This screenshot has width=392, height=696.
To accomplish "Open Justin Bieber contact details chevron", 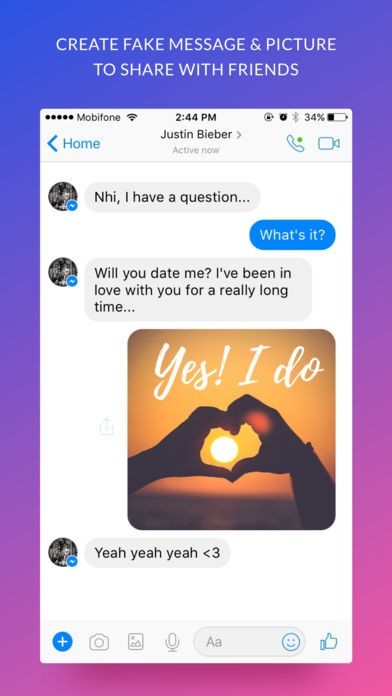I will tap(239, 134).
